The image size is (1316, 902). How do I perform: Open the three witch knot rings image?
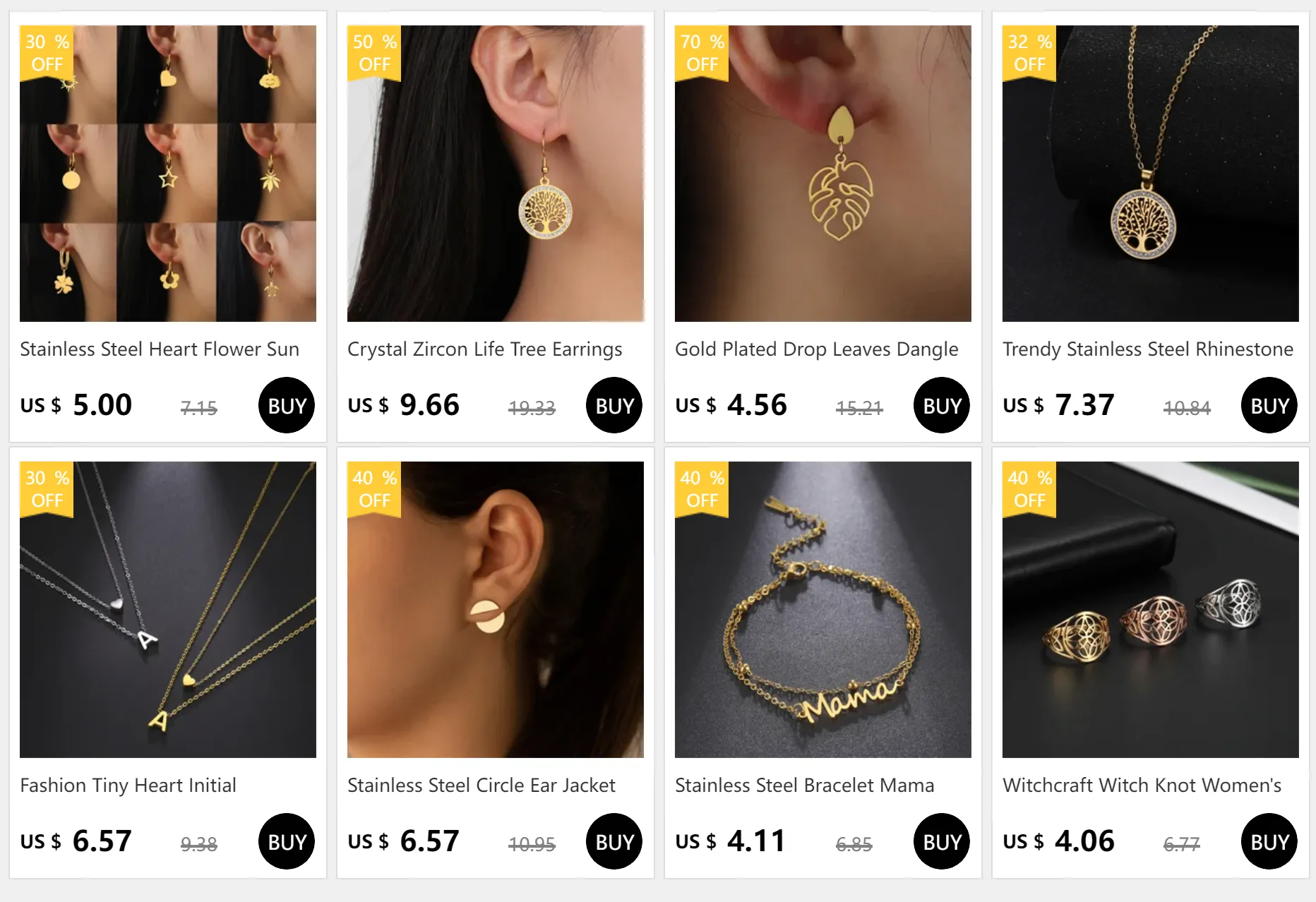(x=1151, y=610)
